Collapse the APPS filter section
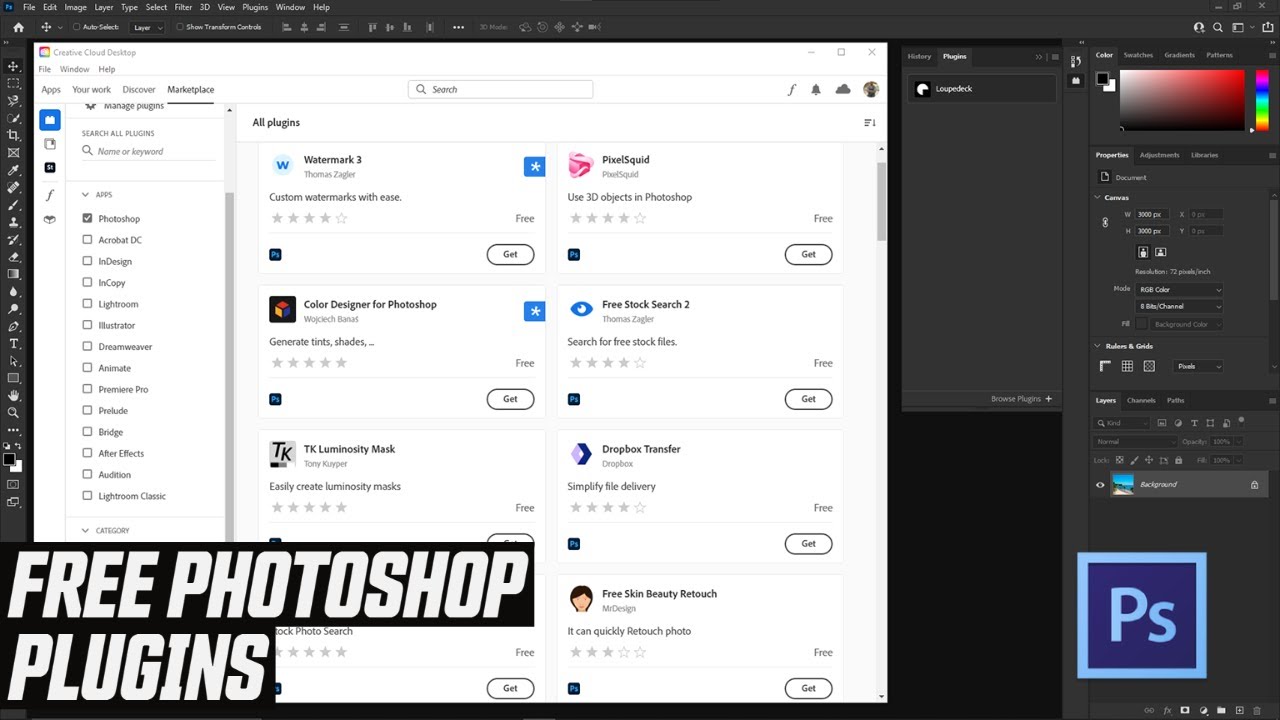1280x720 pixels. [85, 195]
